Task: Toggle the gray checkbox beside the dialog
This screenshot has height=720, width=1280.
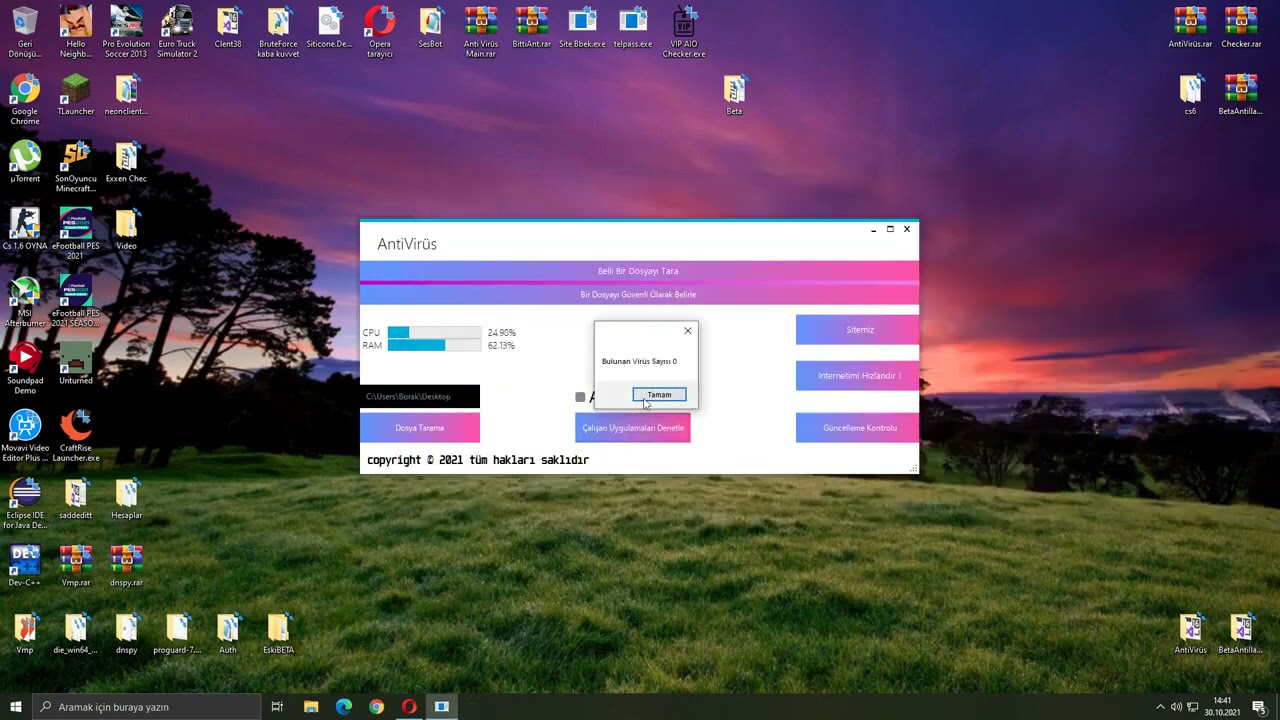Action: [580, 397]
